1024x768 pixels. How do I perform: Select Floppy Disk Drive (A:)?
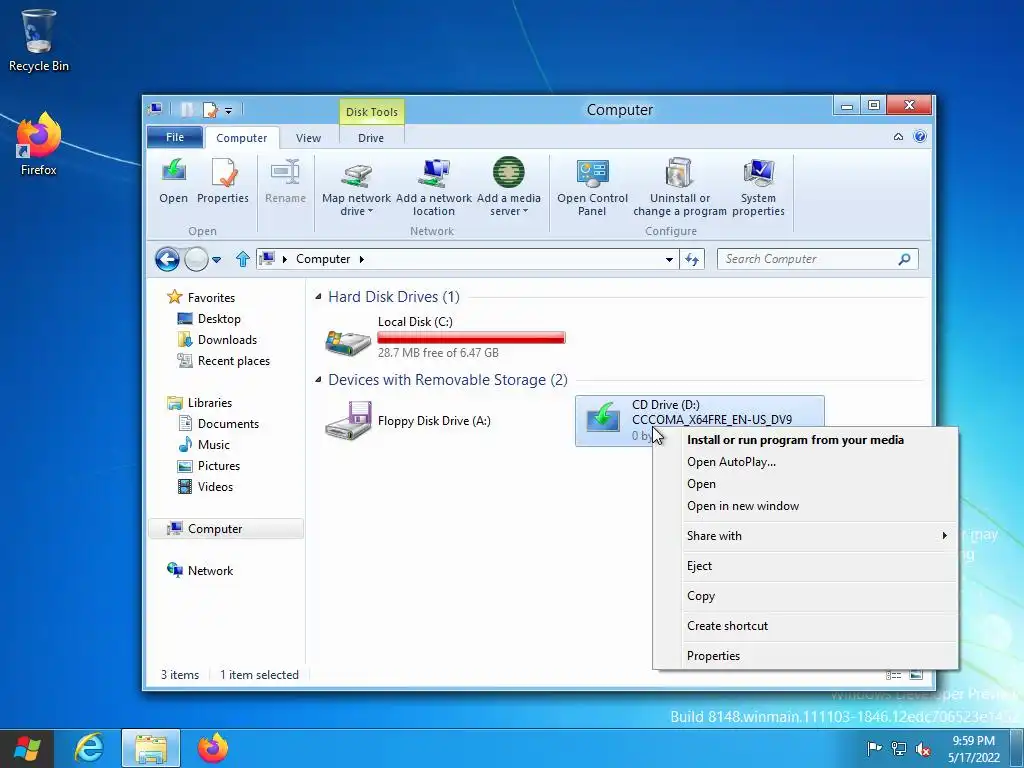(x=408, y=421)
